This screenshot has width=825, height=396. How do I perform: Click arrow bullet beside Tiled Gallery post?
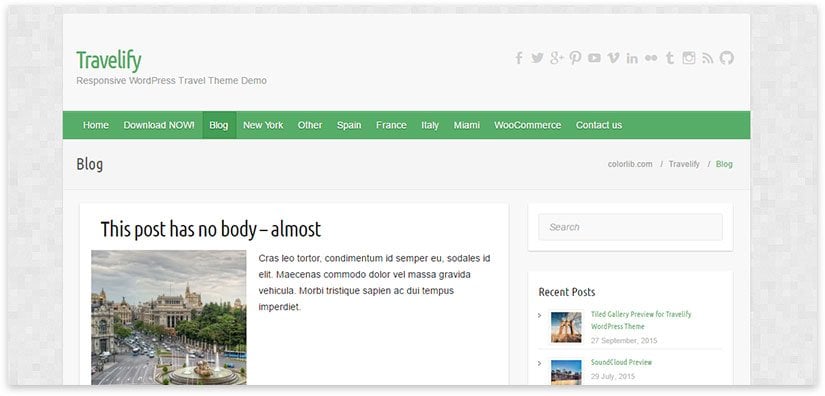tap(540, 315)
